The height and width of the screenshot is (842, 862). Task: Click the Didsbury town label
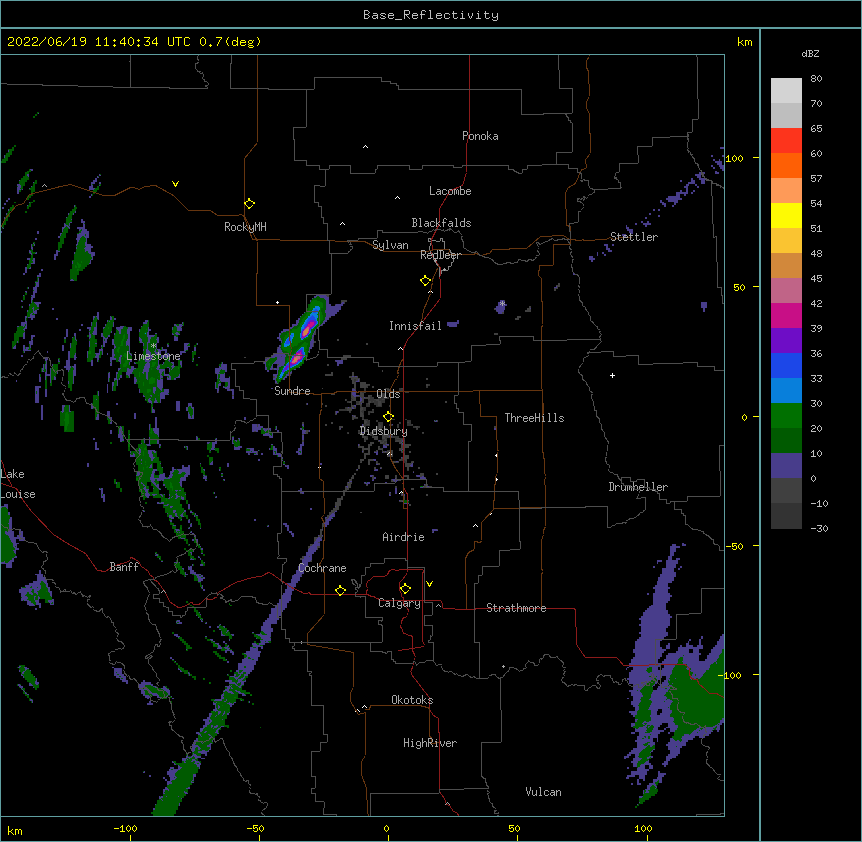tap(383, 431)
